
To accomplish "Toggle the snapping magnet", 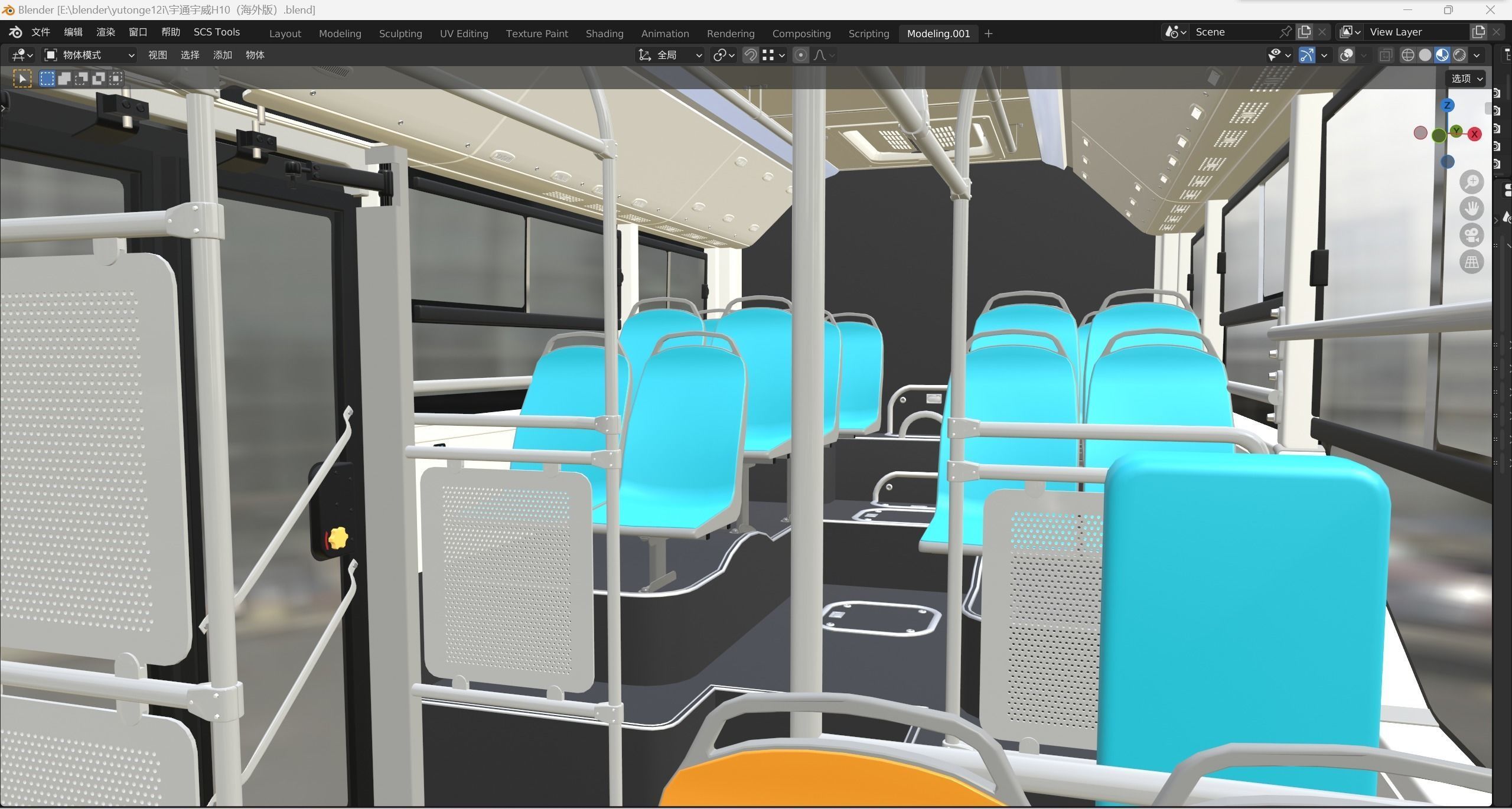I will point(750,55).
